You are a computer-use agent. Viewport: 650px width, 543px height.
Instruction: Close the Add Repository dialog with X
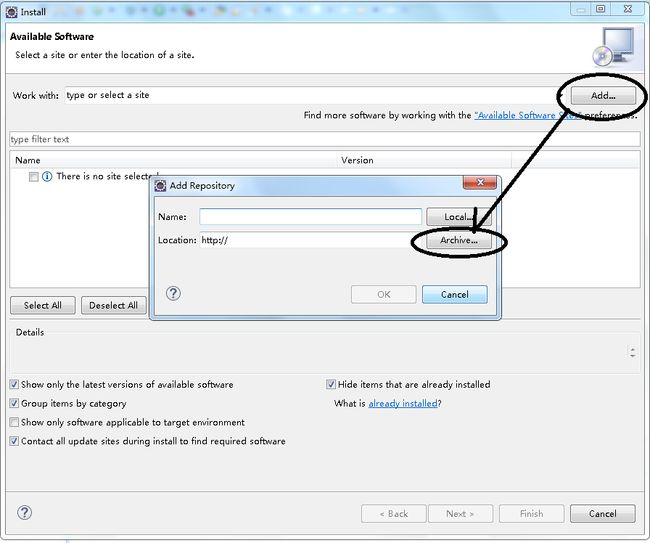[x=480, y=182]
